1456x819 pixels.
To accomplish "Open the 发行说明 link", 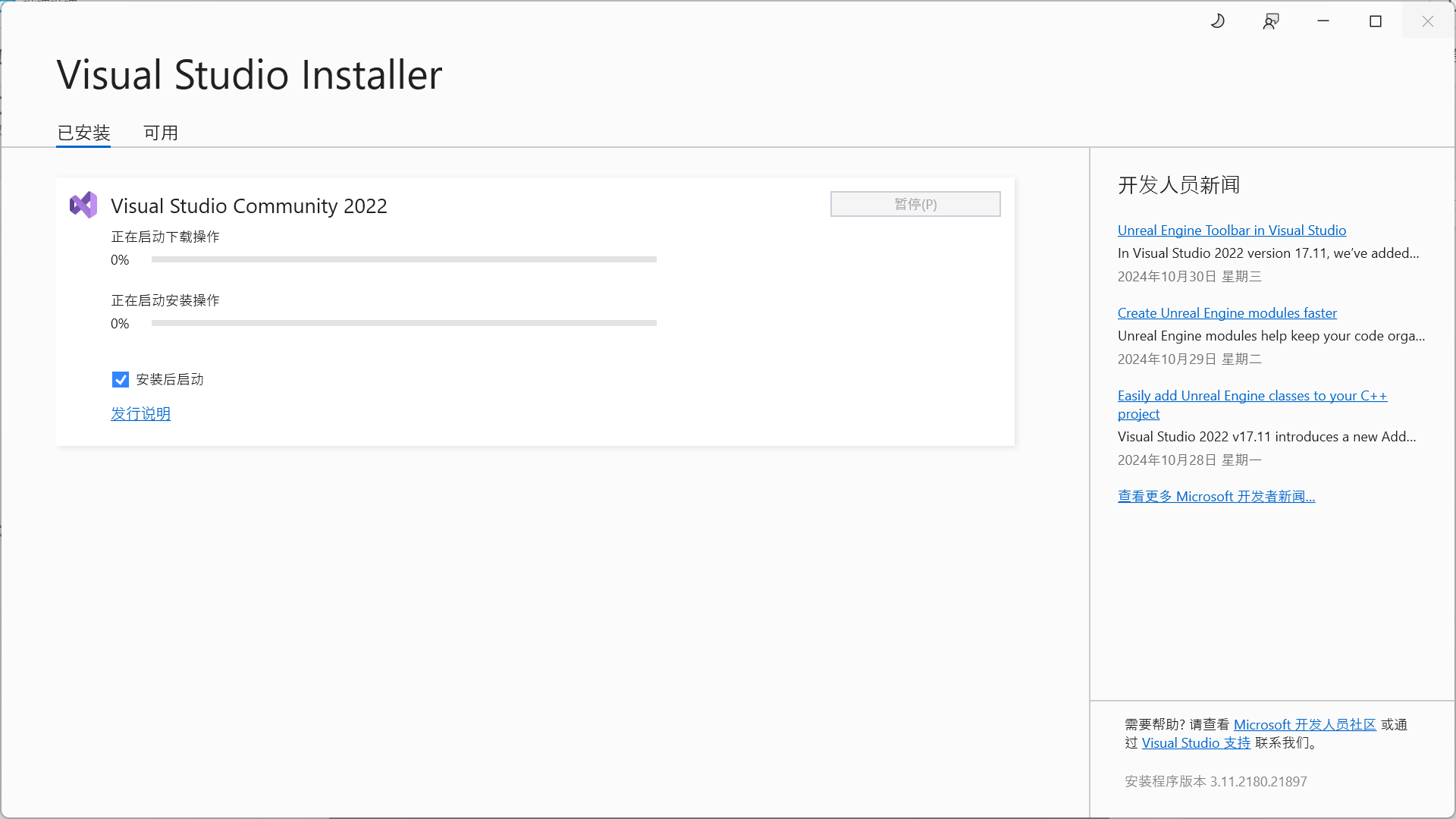I will coord(140,414).
